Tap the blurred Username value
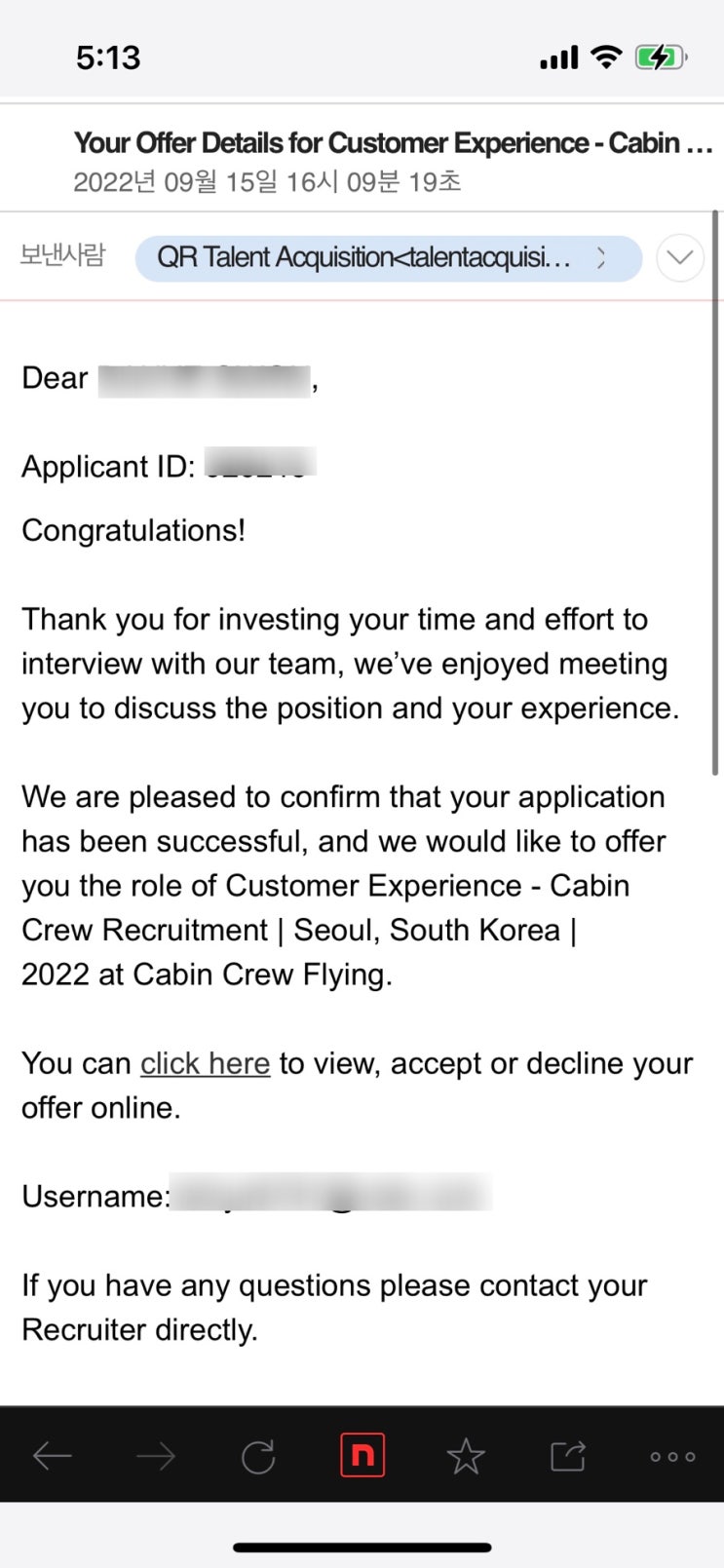724x1568 pixels. pos(331,1195)
